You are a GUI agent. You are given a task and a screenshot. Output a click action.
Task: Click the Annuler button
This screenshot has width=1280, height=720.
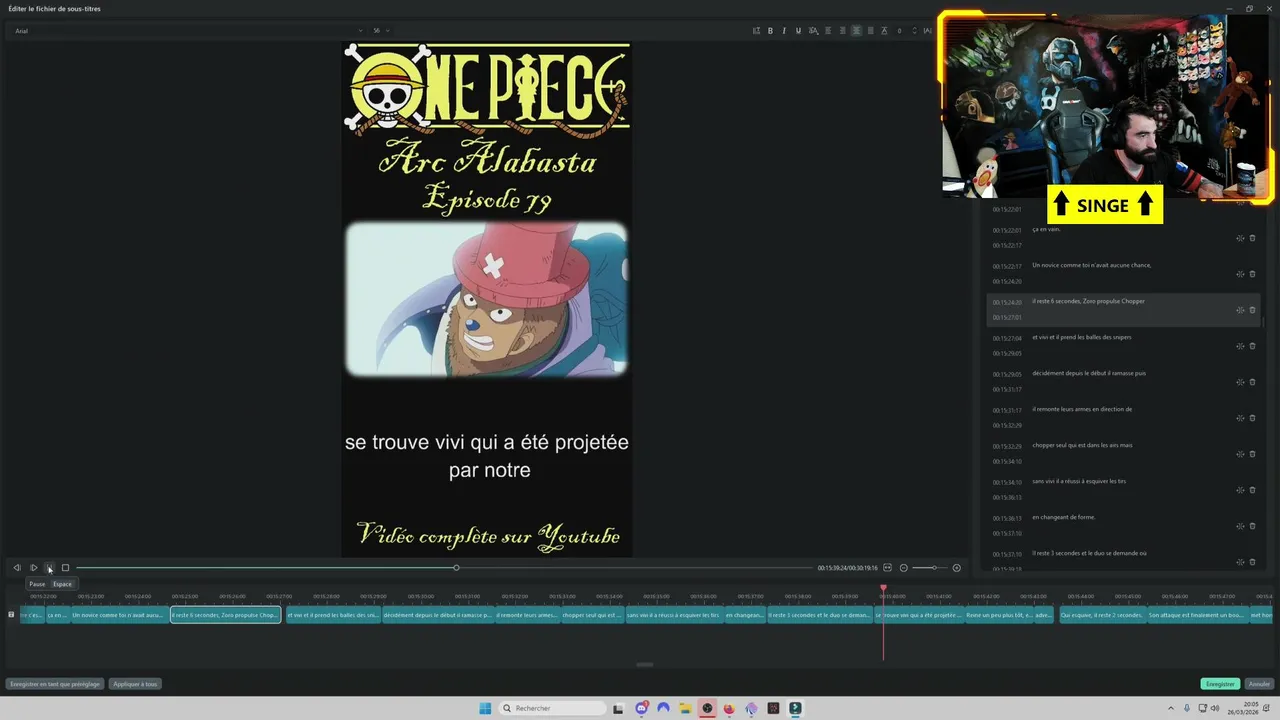pos(1258,684)
